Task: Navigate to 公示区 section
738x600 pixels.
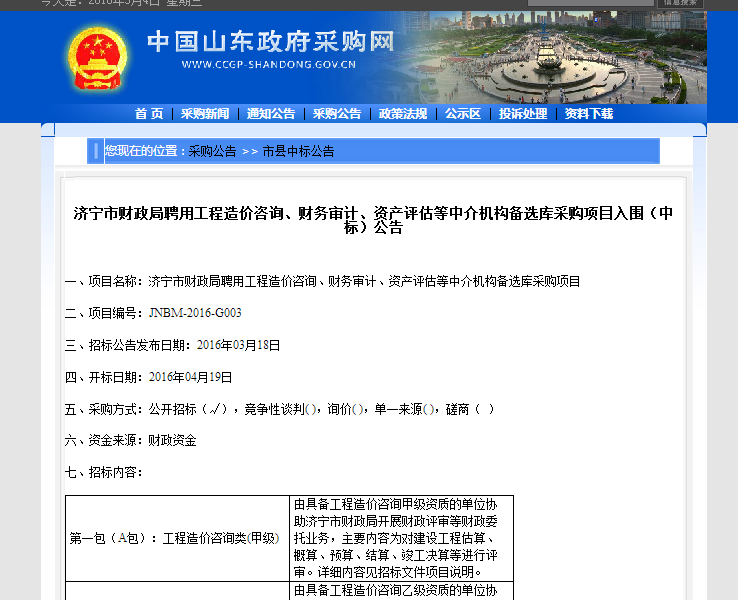Action: click(463, 114)
